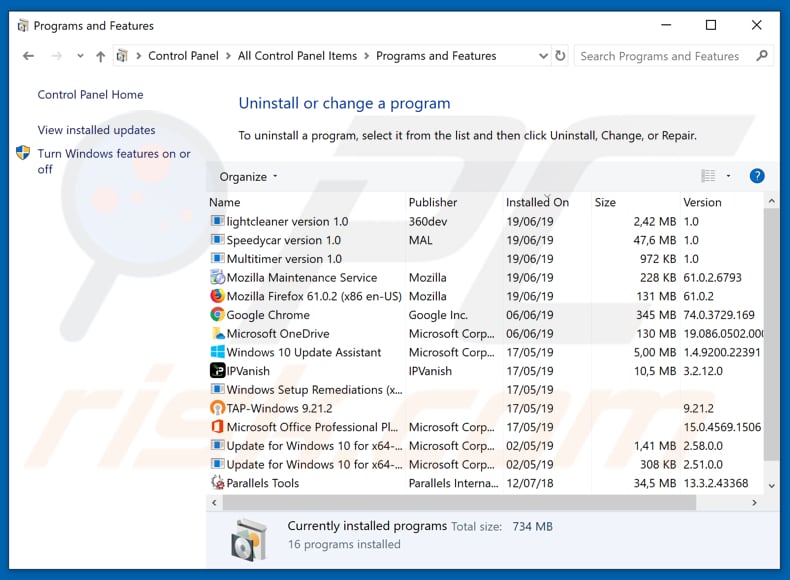Screen dimensions: 790x580
Task: Open the Organize dropdown menu
Action: (248, 177)
